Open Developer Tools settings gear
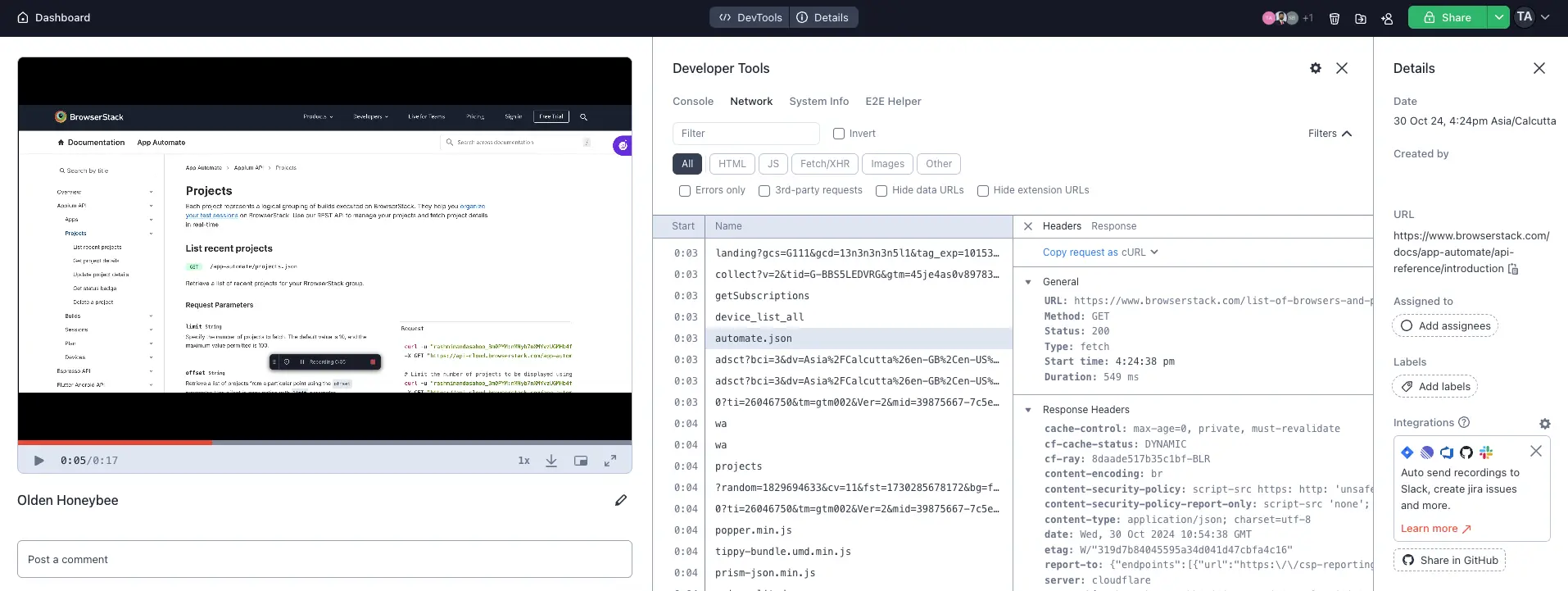This screenshot has height=591, width=1568. (x=1316, y=69)
